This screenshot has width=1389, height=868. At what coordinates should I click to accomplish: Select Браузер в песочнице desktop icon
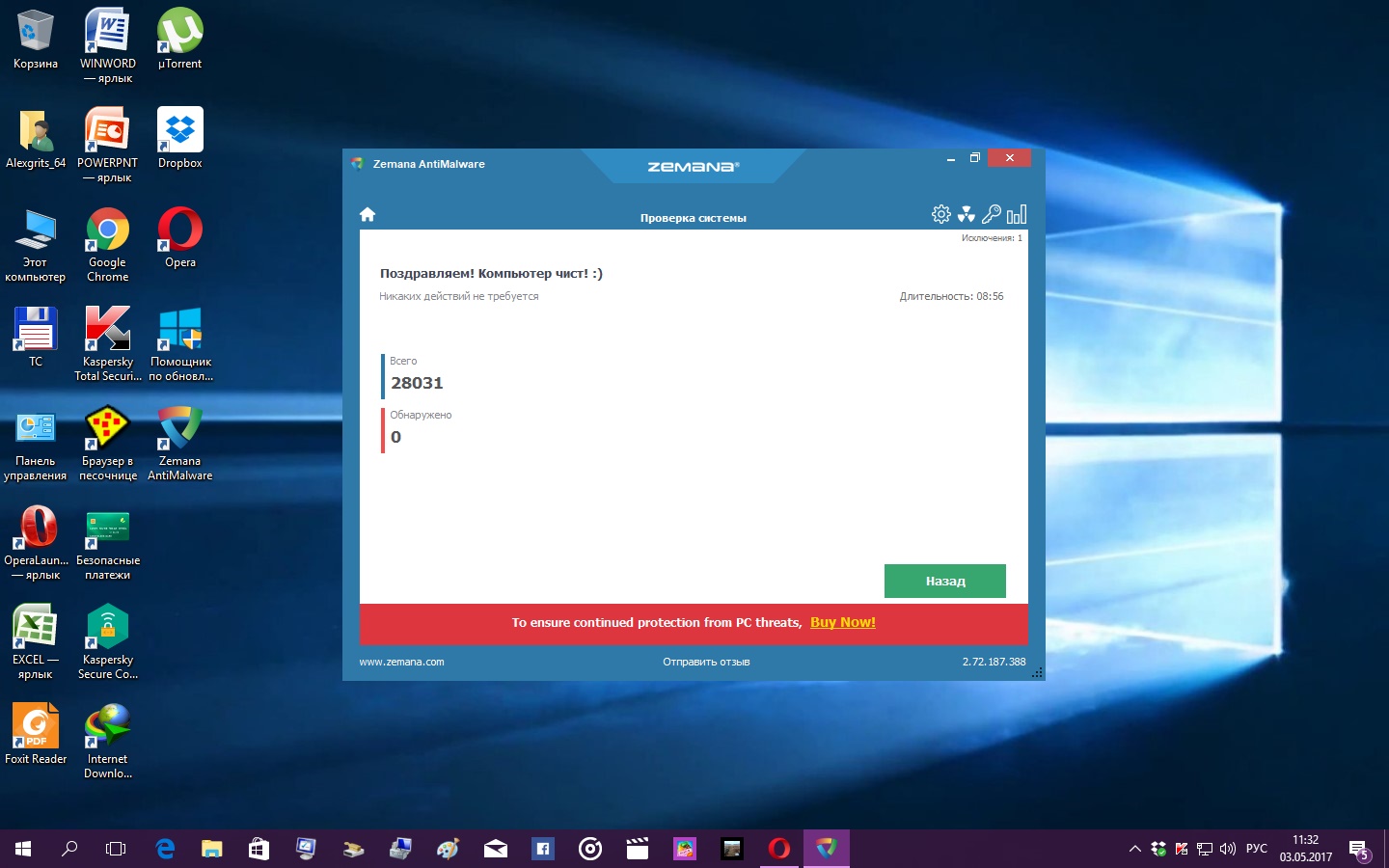[x=108, y=444]
